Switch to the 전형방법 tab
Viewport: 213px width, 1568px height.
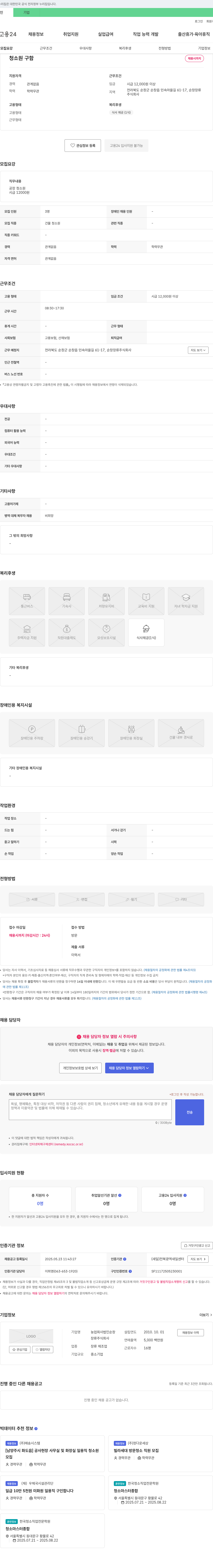click(164, 48)
